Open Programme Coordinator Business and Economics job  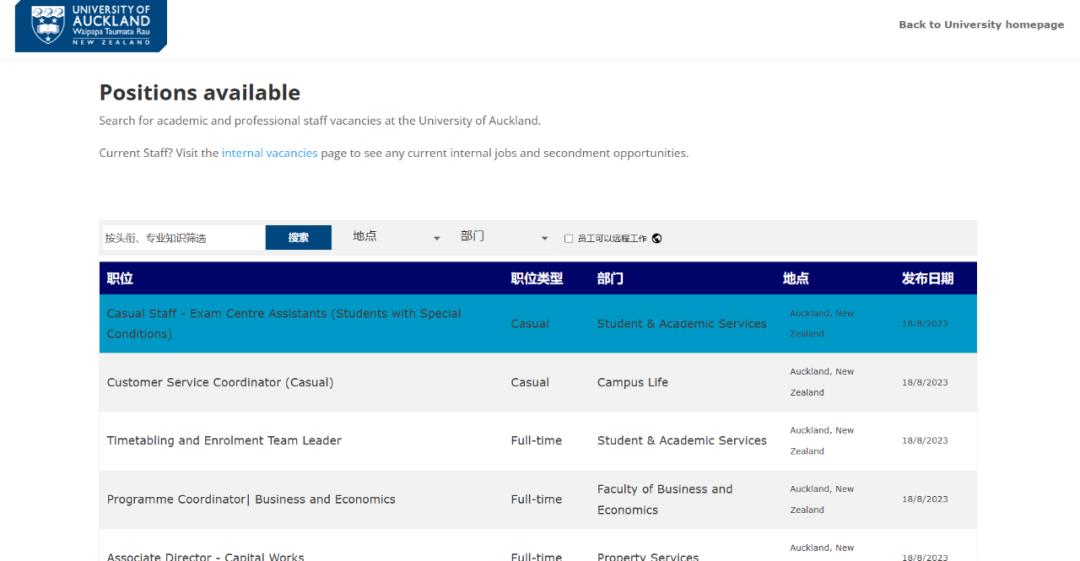coord(251,500)
